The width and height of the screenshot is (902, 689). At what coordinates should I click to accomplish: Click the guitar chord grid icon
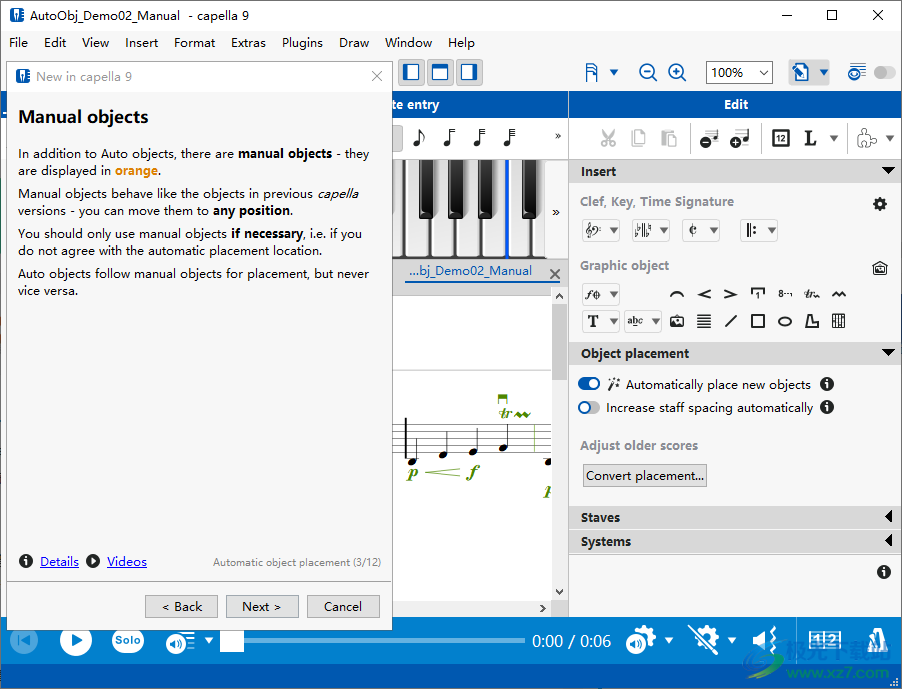(x=839, y=321)
